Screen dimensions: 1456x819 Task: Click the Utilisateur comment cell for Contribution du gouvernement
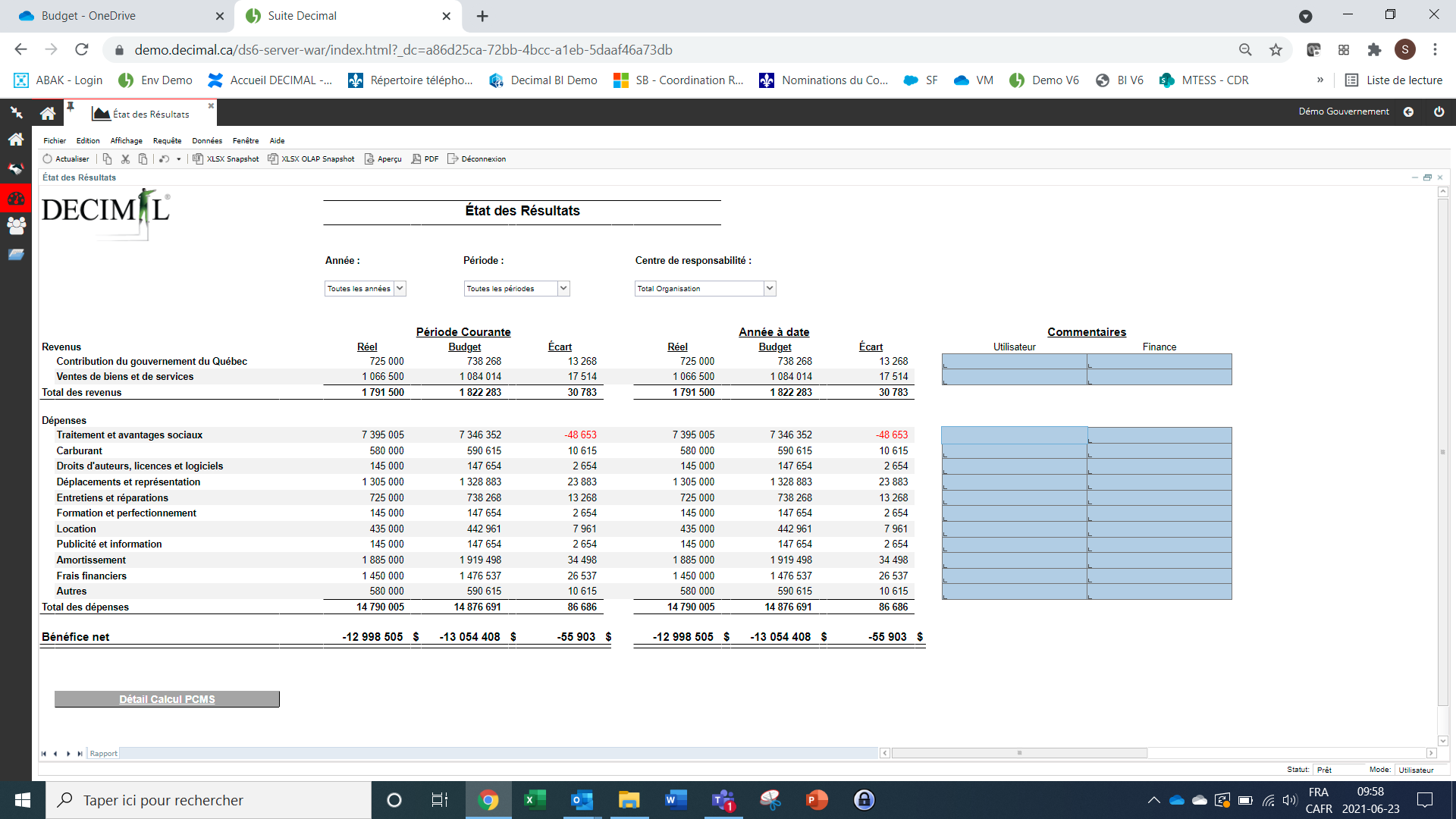(1014, 362)
